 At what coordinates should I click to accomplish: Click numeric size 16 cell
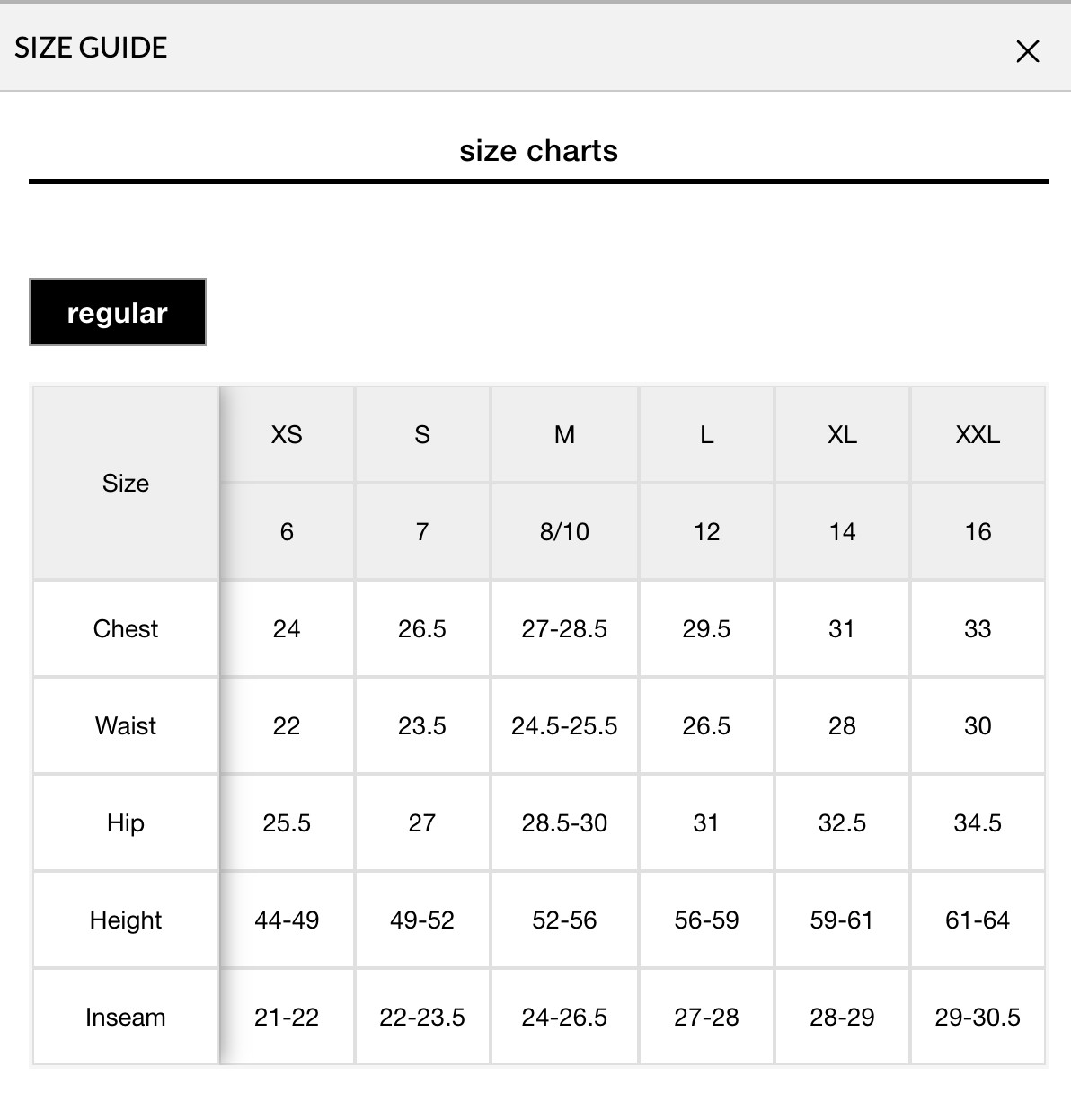[x=978, y=531]
